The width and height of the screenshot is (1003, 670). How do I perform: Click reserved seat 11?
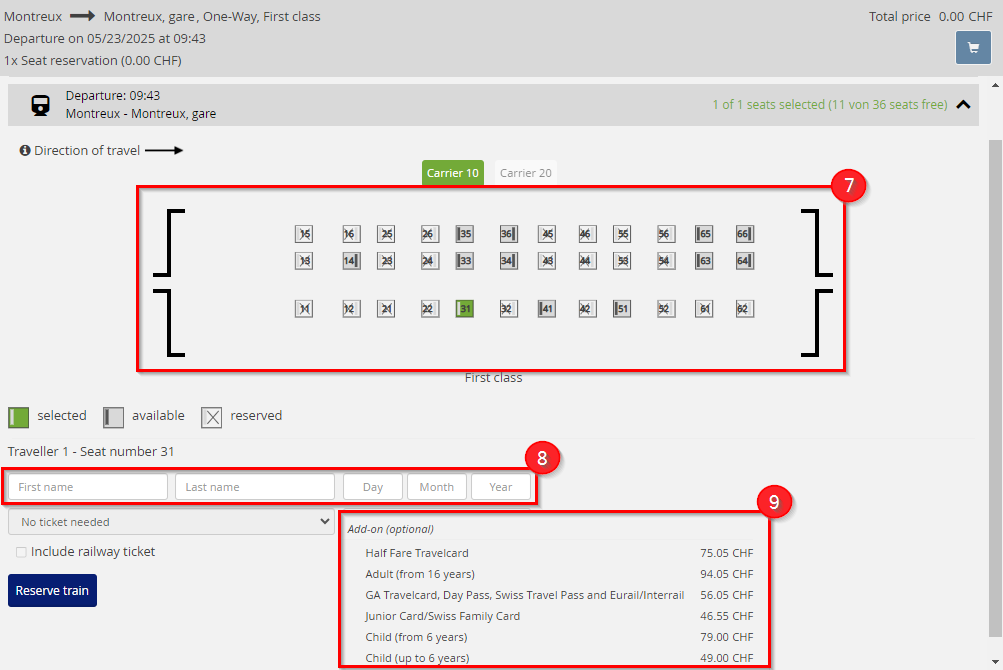point(304,308)
